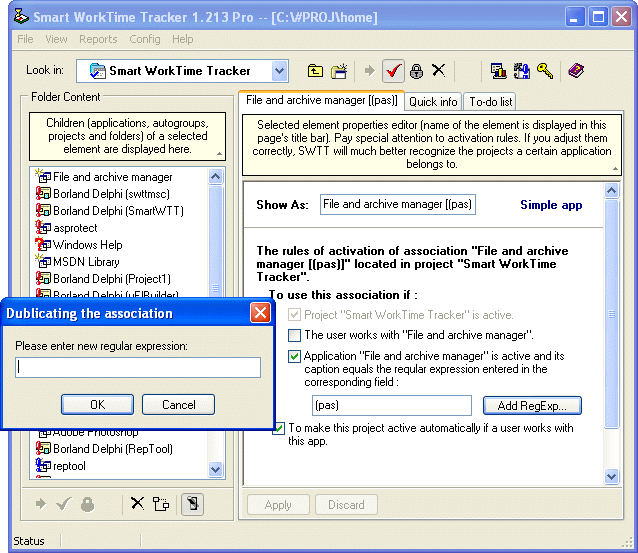Toggle Project "Smart WorkTime Tracker" is active checkbox
The width and height of the screenshot is (638, 553).
point(294,315)
